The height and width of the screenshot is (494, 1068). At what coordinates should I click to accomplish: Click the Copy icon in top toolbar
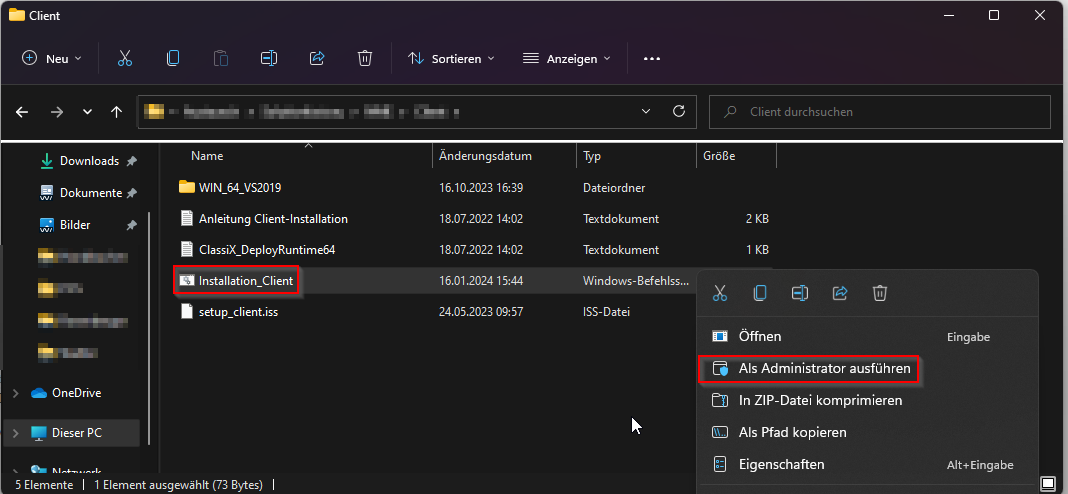tap(173, 59)
